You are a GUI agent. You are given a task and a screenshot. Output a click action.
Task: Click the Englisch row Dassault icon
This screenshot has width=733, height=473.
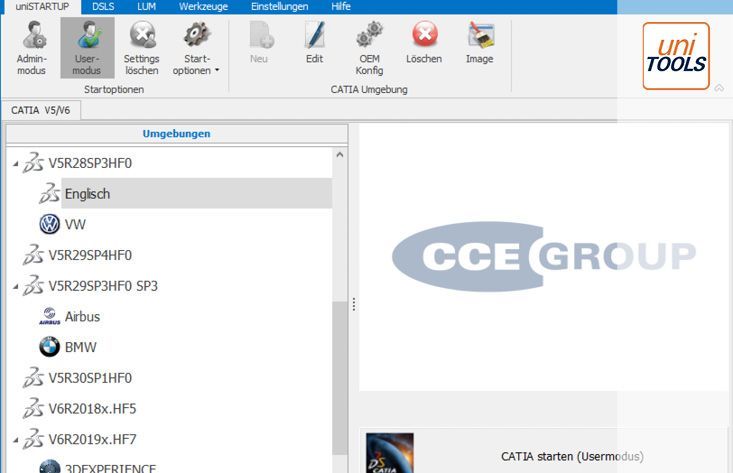tap(50, 194)
